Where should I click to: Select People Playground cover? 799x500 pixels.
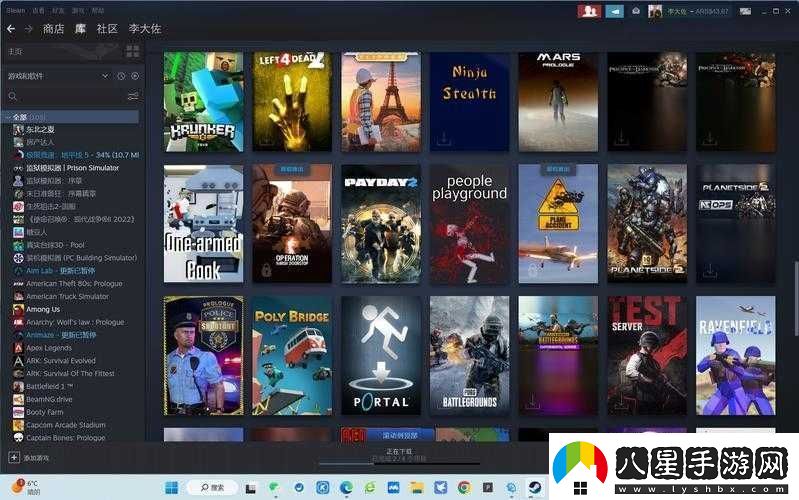coord(469,223)
